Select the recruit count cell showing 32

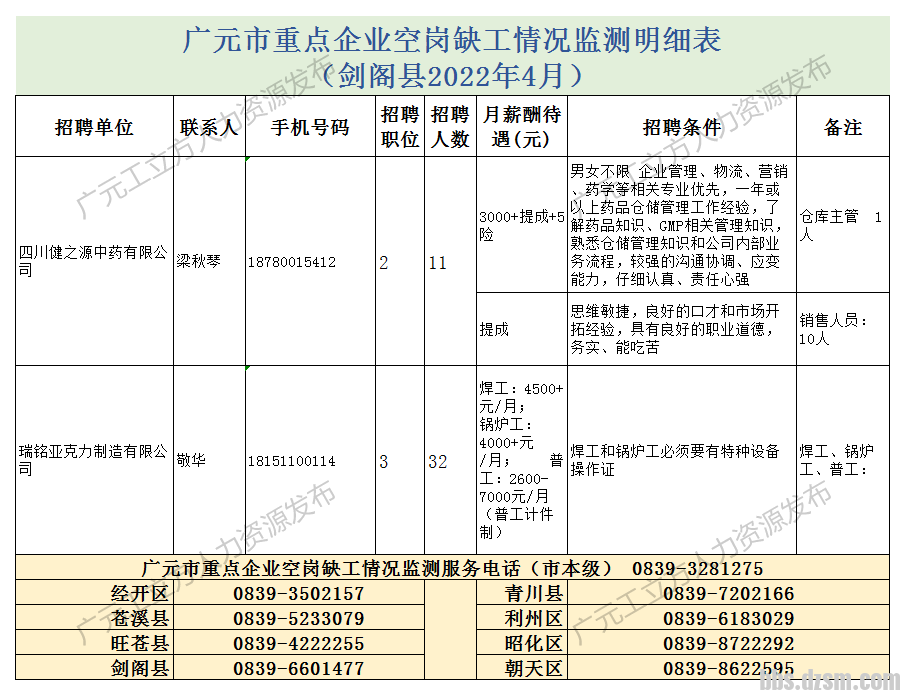pos(438,461)
